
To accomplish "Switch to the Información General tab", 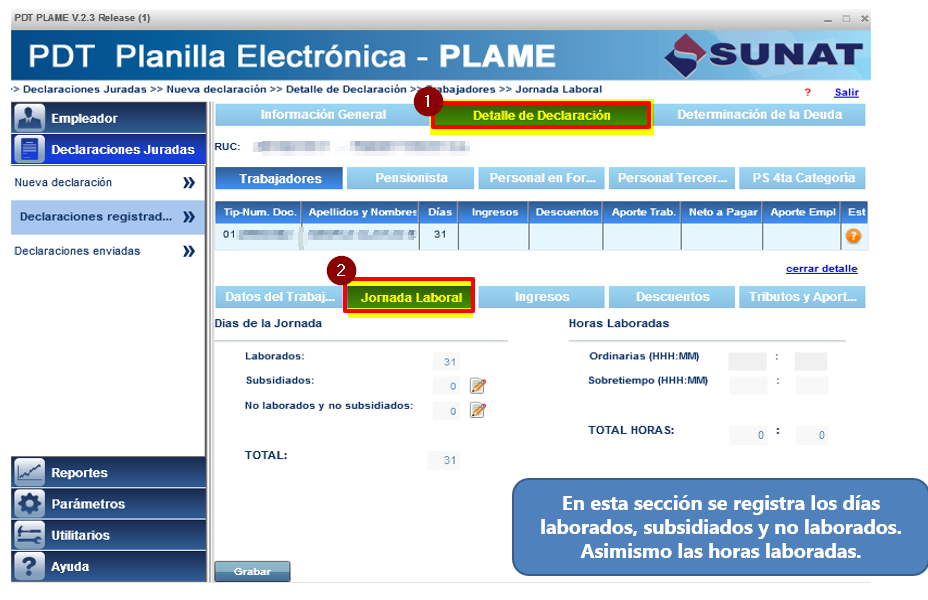I will click(x=323, y=115).
